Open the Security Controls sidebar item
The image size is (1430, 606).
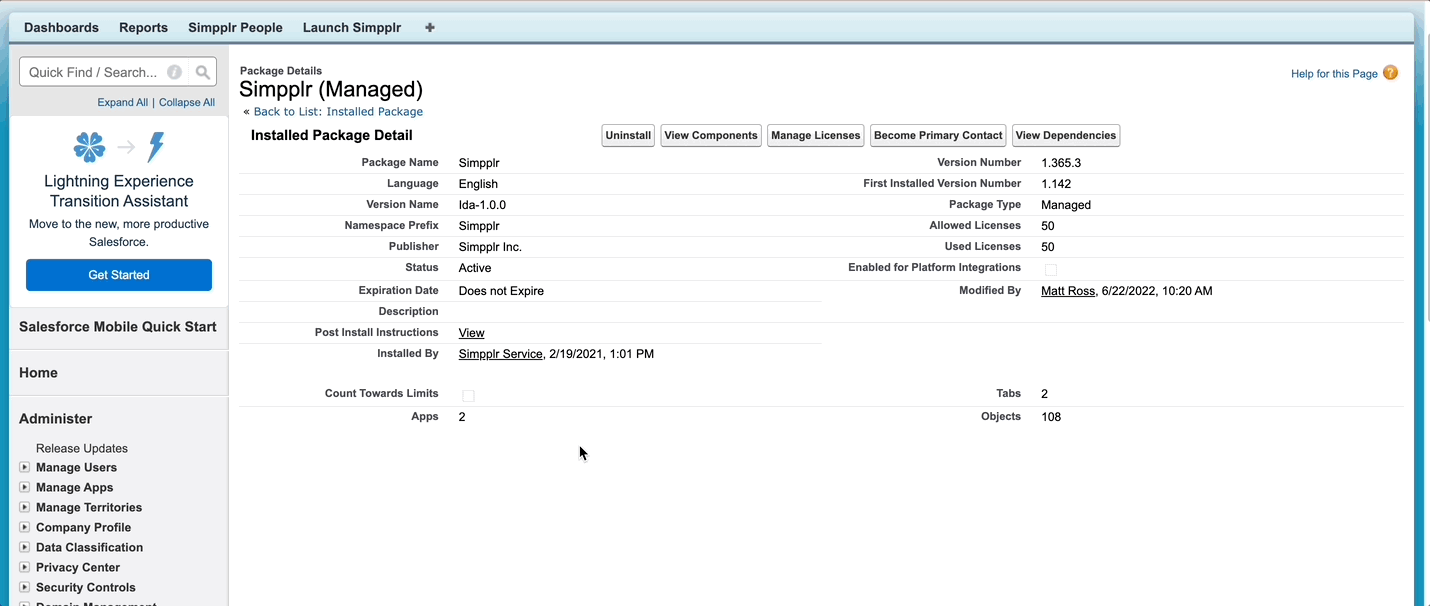click(86, 587)
